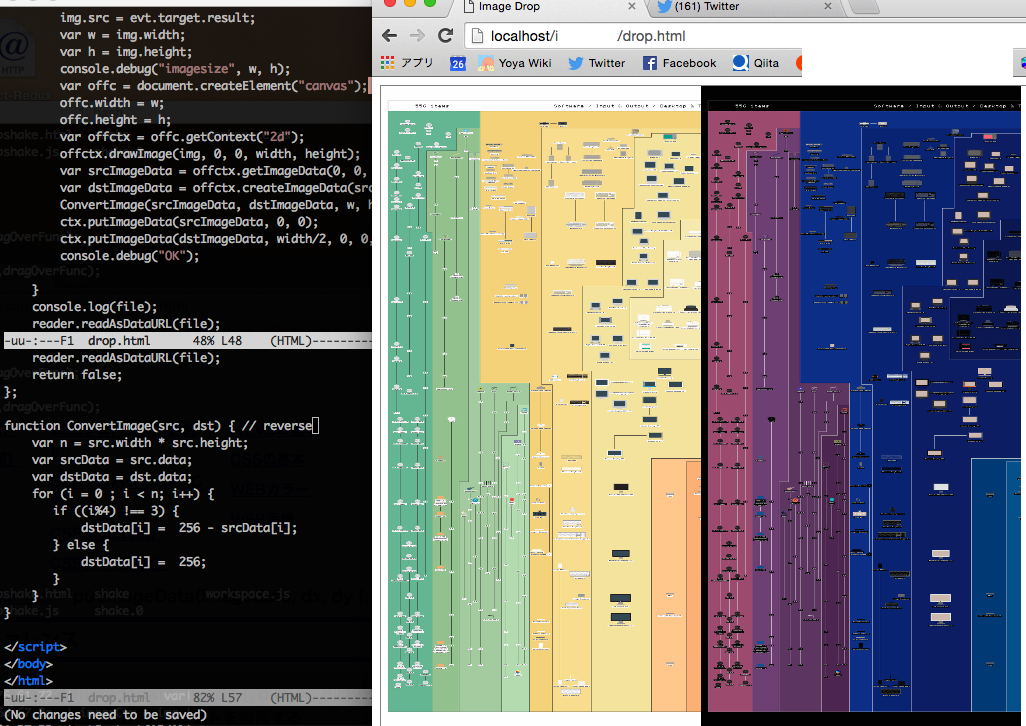
Task: Click the closing "</script>" tag line
Action: [x=35, y=647]
